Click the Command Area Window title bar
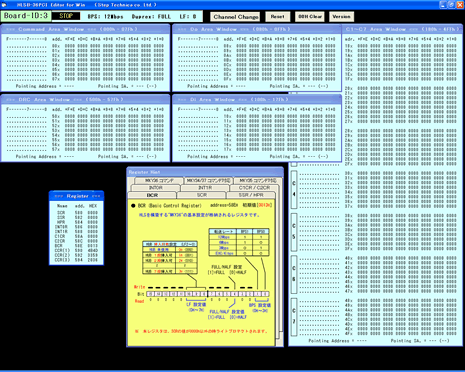This screenshot has height=372, width=465. coord(85,29)
